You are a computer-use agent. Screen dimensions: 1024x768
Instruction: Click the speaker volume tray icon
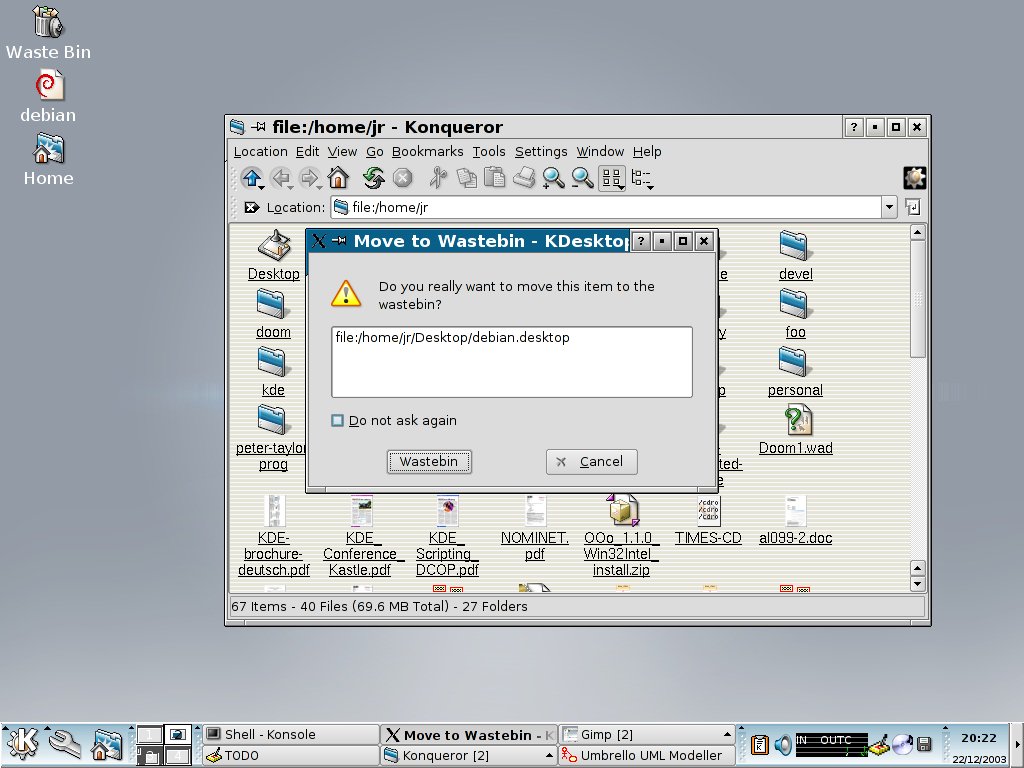coord(782,744)
